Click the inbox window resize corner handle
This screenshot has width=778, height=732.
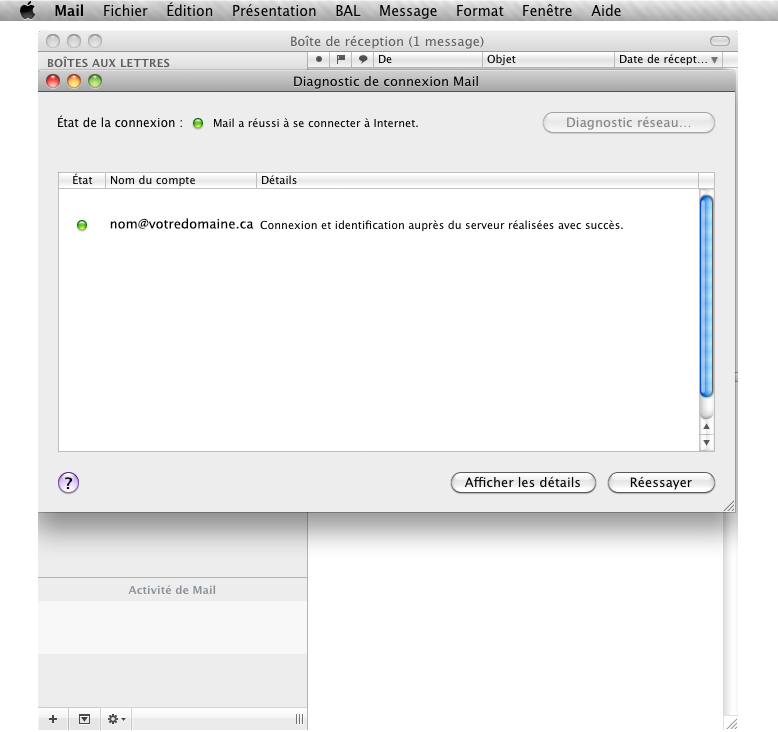coord(731,724)
